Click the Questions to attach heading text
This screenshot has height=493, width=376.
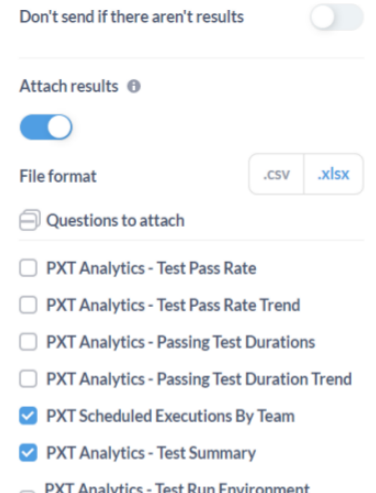(x=115, y=221)
